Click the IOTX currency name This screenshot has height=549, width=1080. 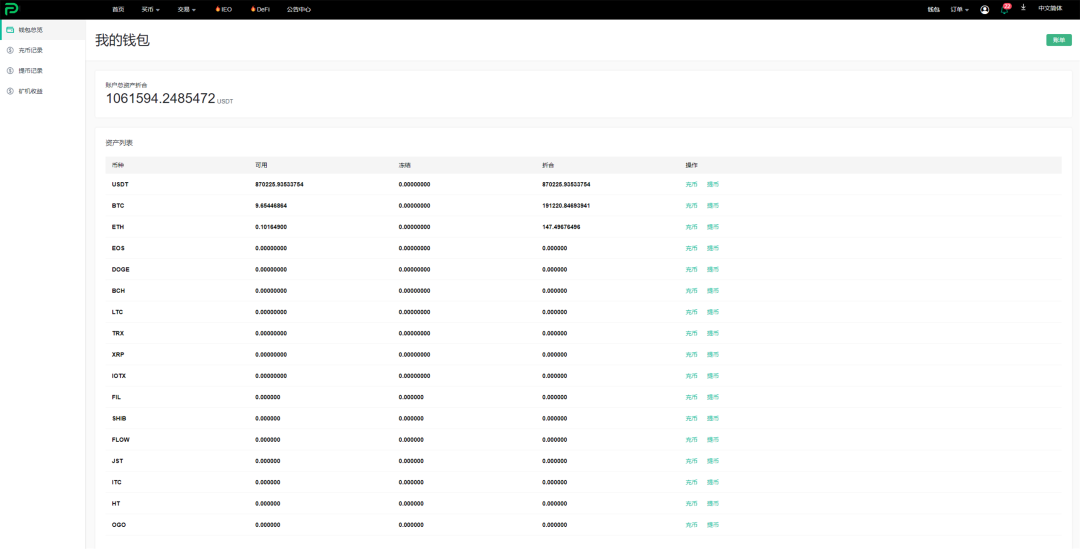118,376
